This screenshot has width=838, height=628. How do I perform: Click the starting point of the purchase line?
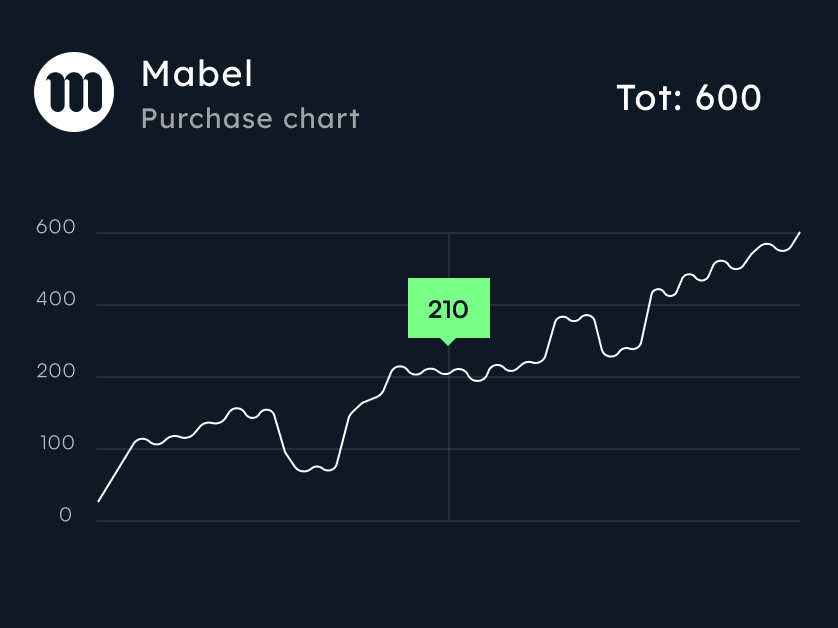(98, 500)
